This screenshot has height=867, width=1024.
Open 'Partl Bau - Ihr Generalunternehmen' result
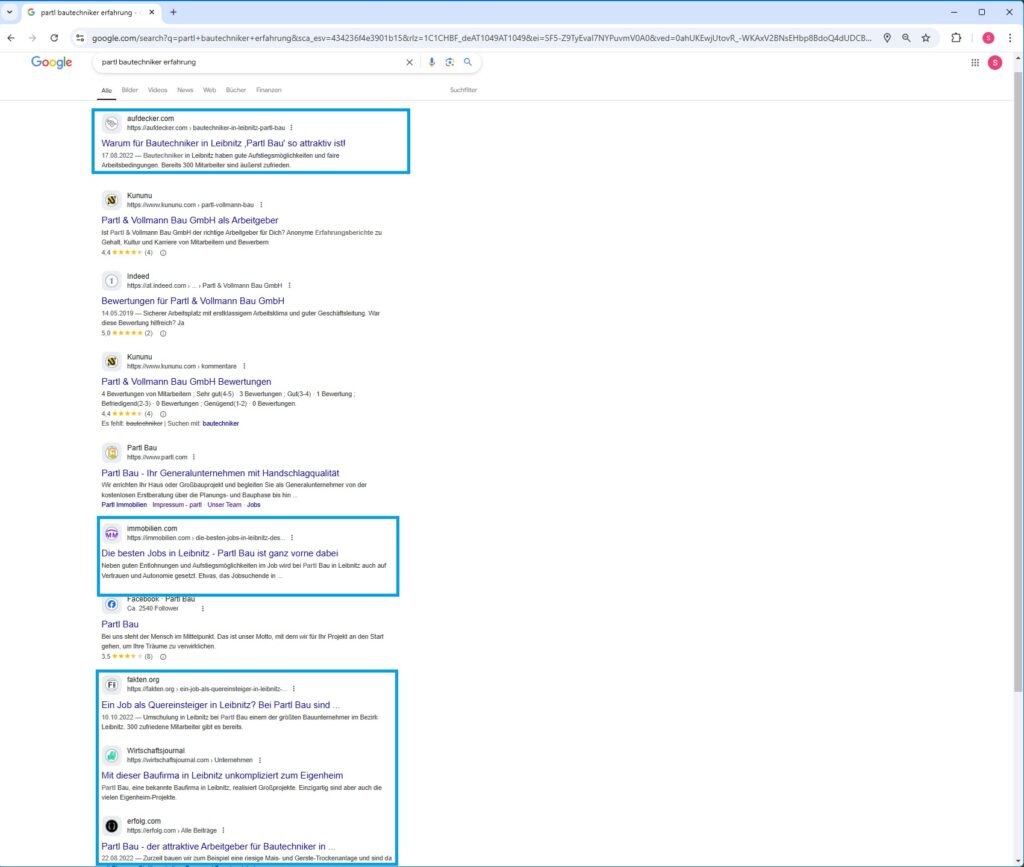[x=220, y=473]
